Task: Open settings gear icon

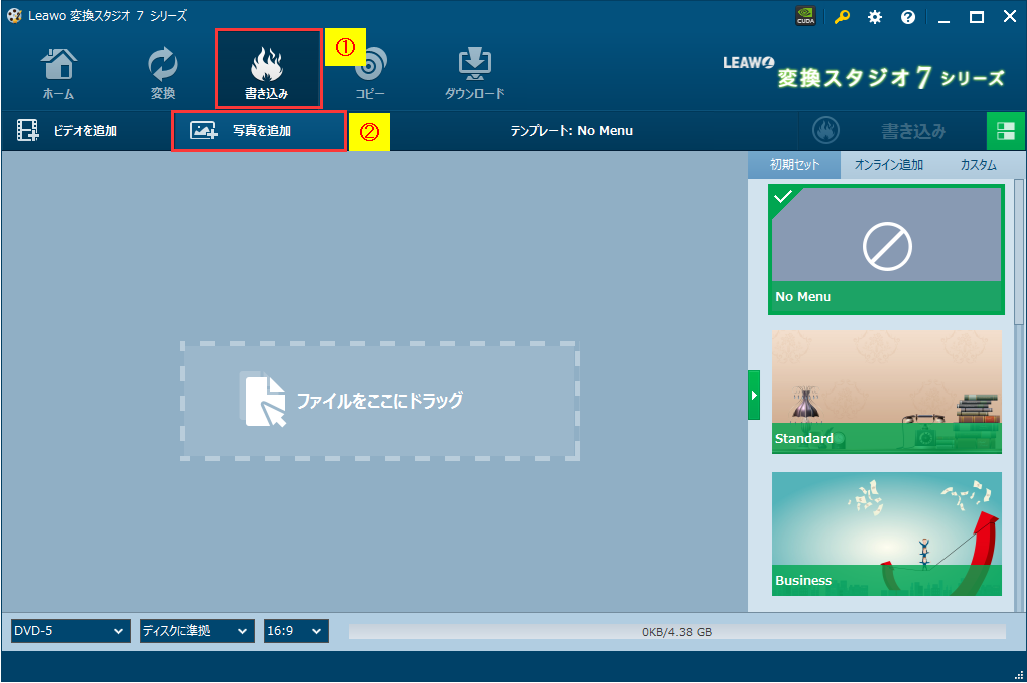Action: click(x=874, y=17)
